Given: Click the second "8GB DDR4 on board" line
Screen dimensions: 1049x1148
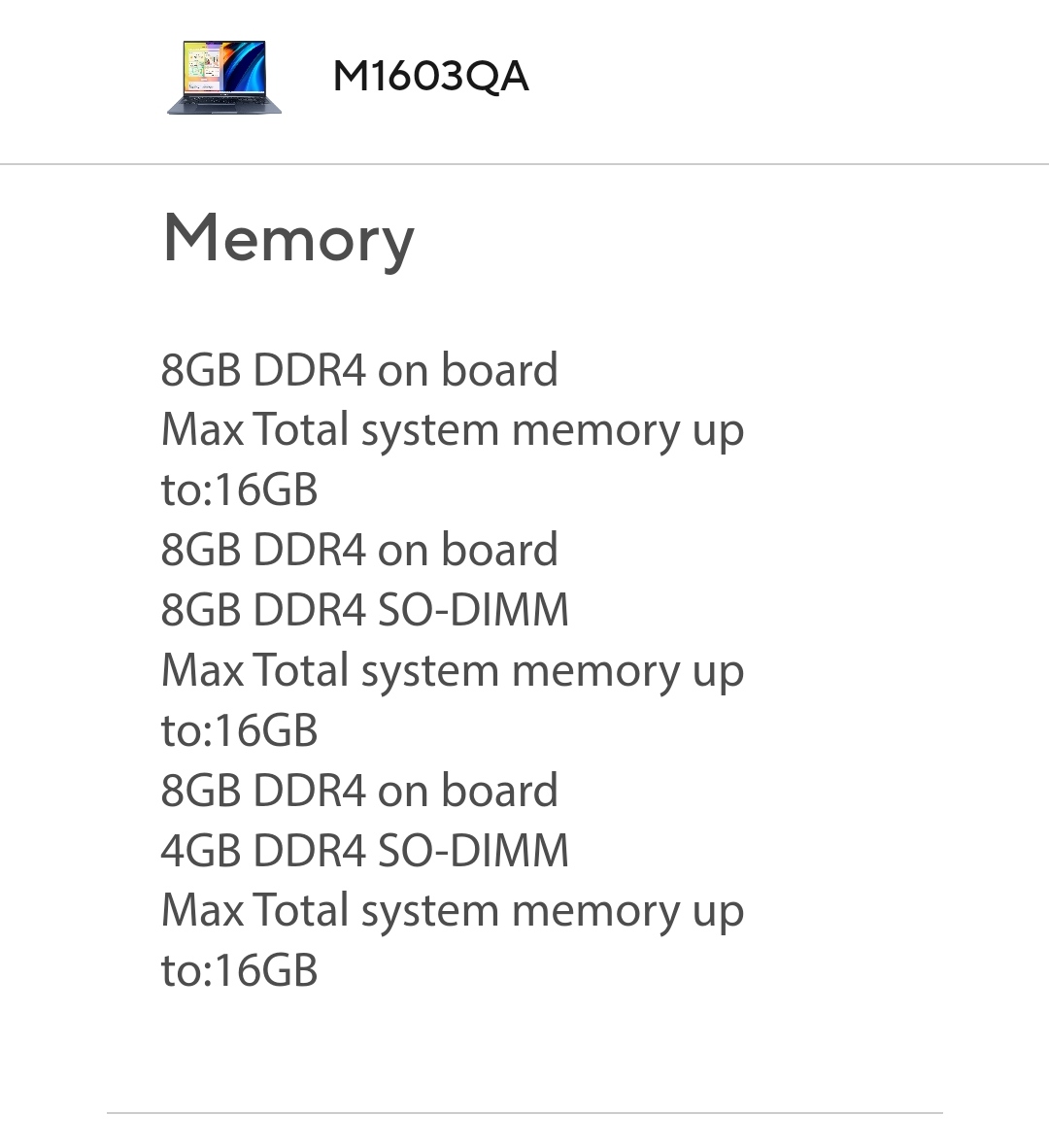Looking at the screenshot, I should pyautogui.click(x=359, y=550).
